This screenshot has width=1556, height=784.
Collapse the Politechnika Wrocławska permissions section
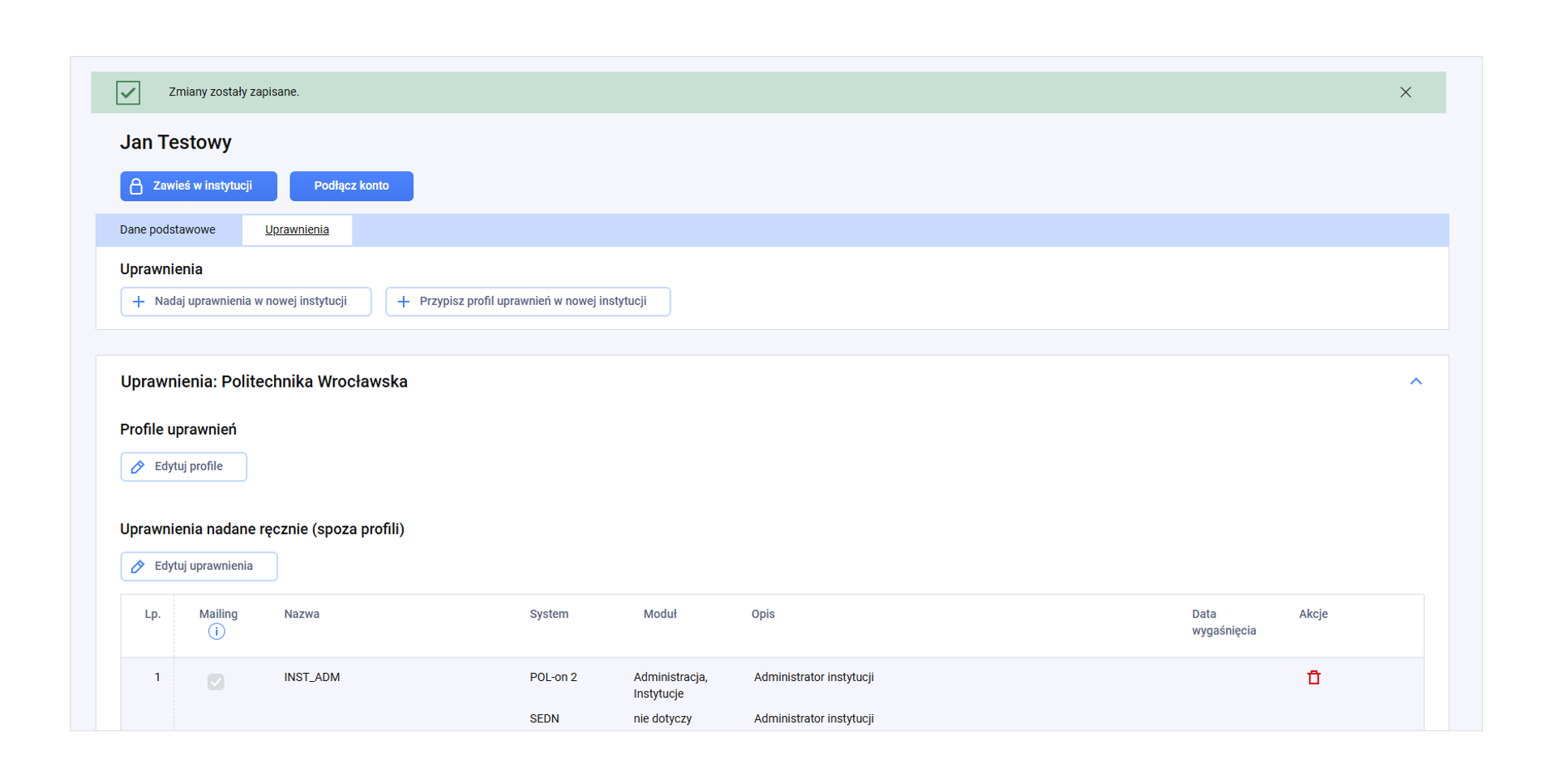click(1416, 381)
